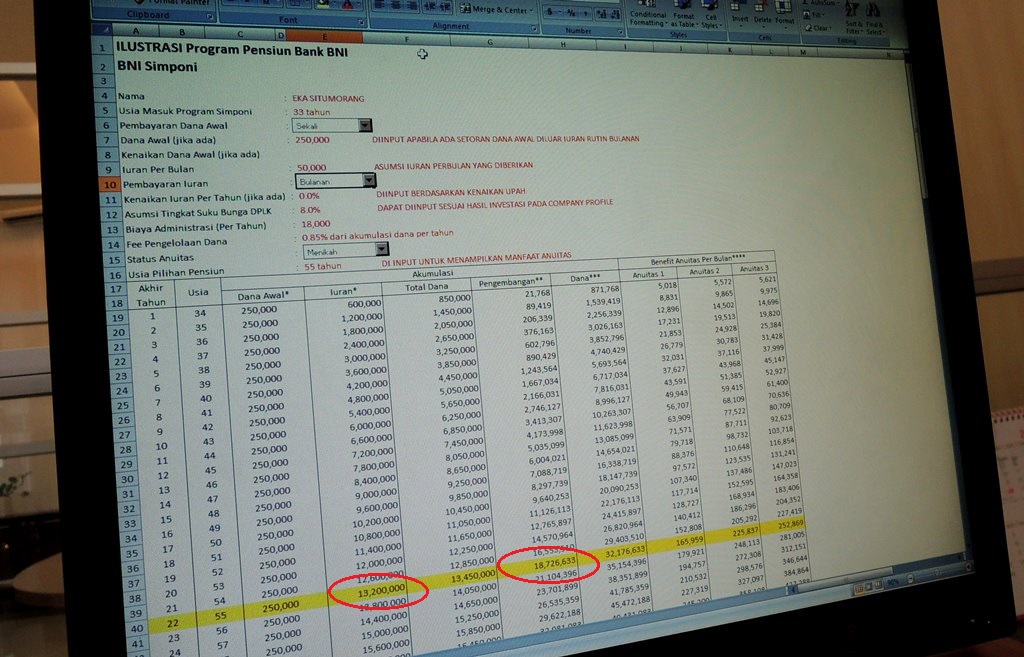Click the Select All corner box
Viewport: 1024px width, 657px height.
tap(98, 32)
